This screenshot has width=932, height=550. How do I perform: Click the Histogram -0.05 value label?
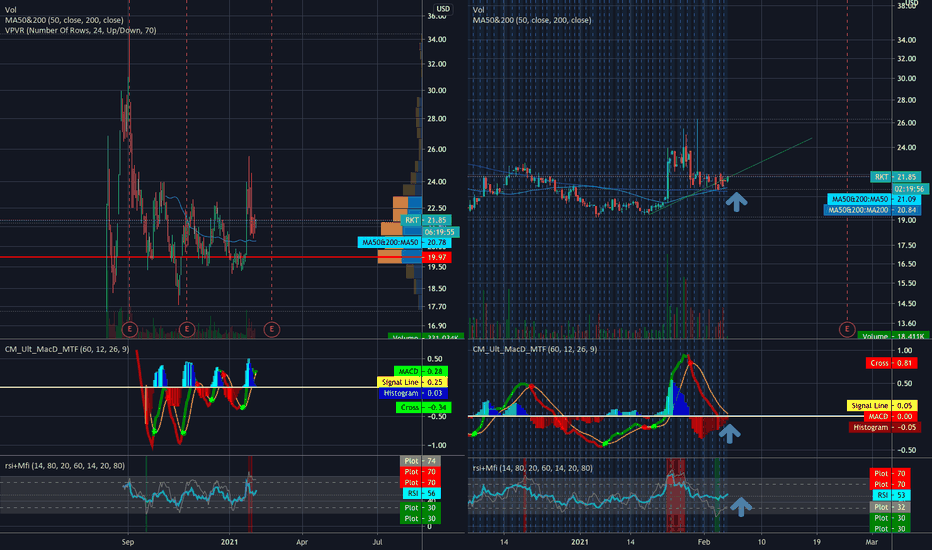pos(884,427)
